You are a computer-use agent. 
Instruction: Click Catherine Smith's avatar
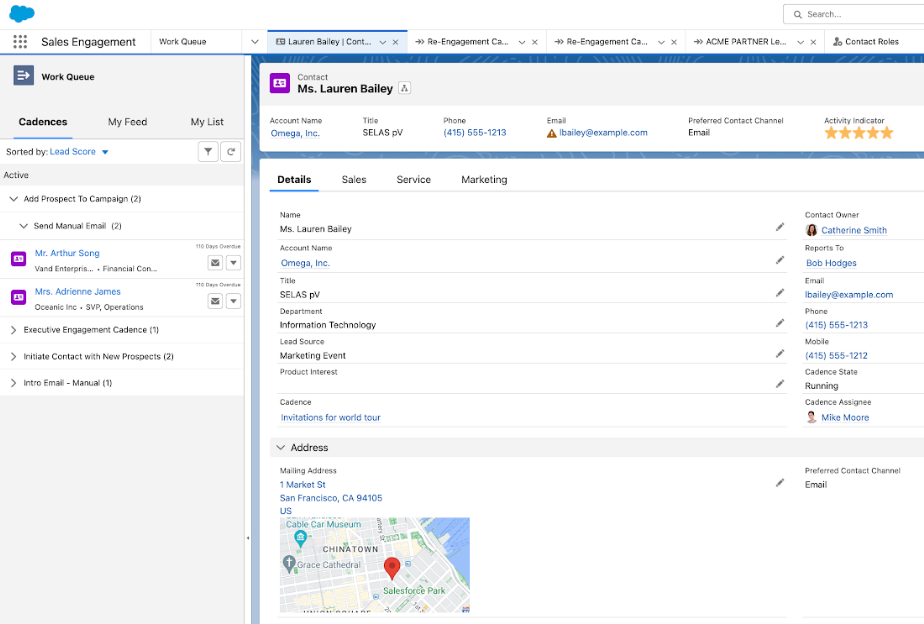811,230
